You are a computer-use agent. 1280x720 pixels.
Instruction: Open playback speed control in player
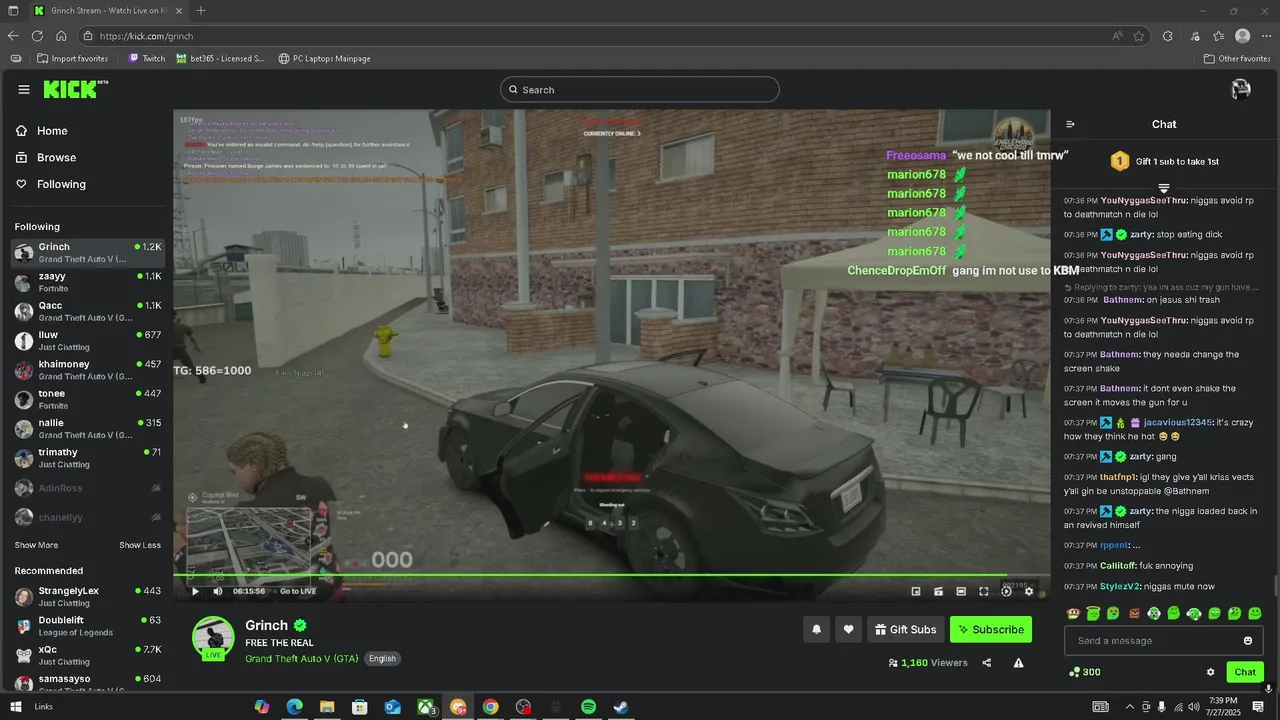[x=1006, y=591]
